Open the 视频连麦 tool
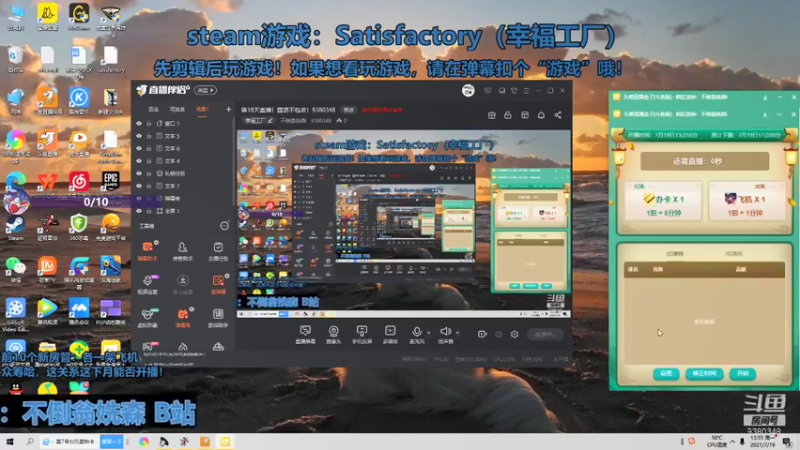The height and width of the screenshot is (450, 800). [x=147, y=284]
